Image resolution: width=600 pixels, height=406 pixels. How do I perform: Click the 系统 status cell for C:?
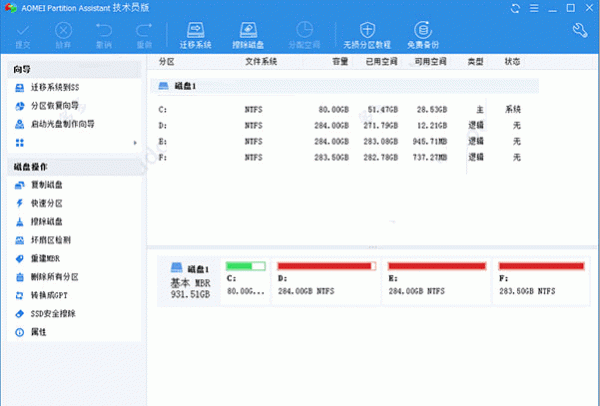point(513,110)
